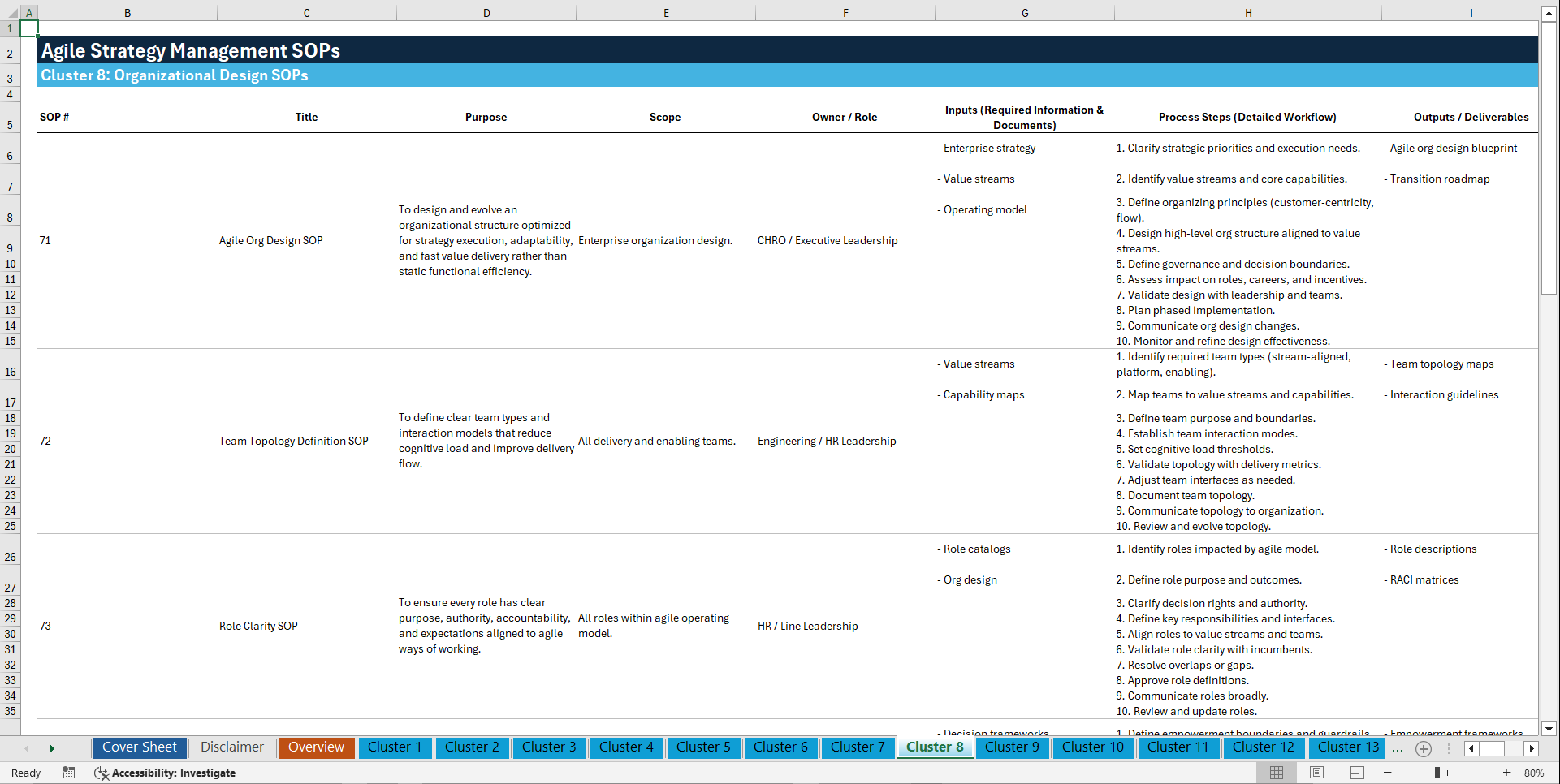Start macro recording from the status bar

point(69,773)
